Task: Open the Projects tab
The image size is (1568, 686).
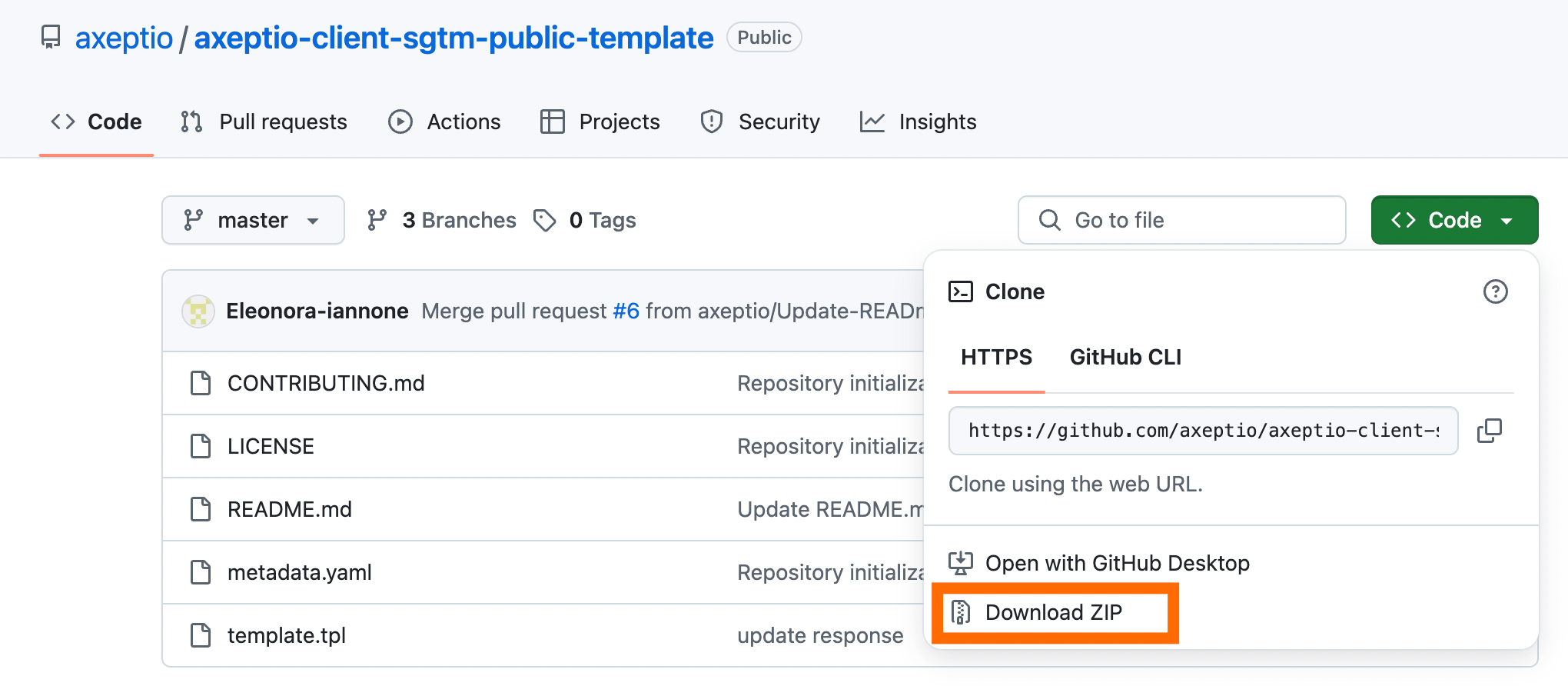Action: click(600, 122)
